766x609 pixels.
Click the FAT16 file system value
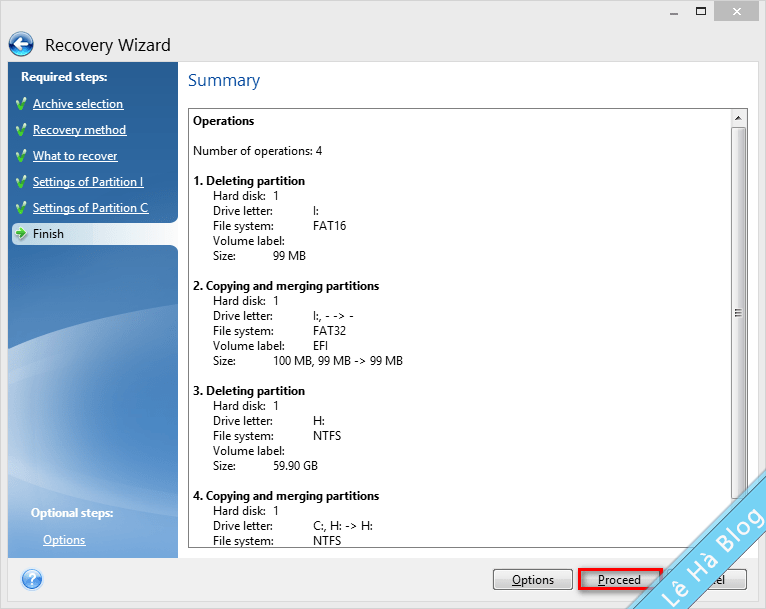[329, 226]
